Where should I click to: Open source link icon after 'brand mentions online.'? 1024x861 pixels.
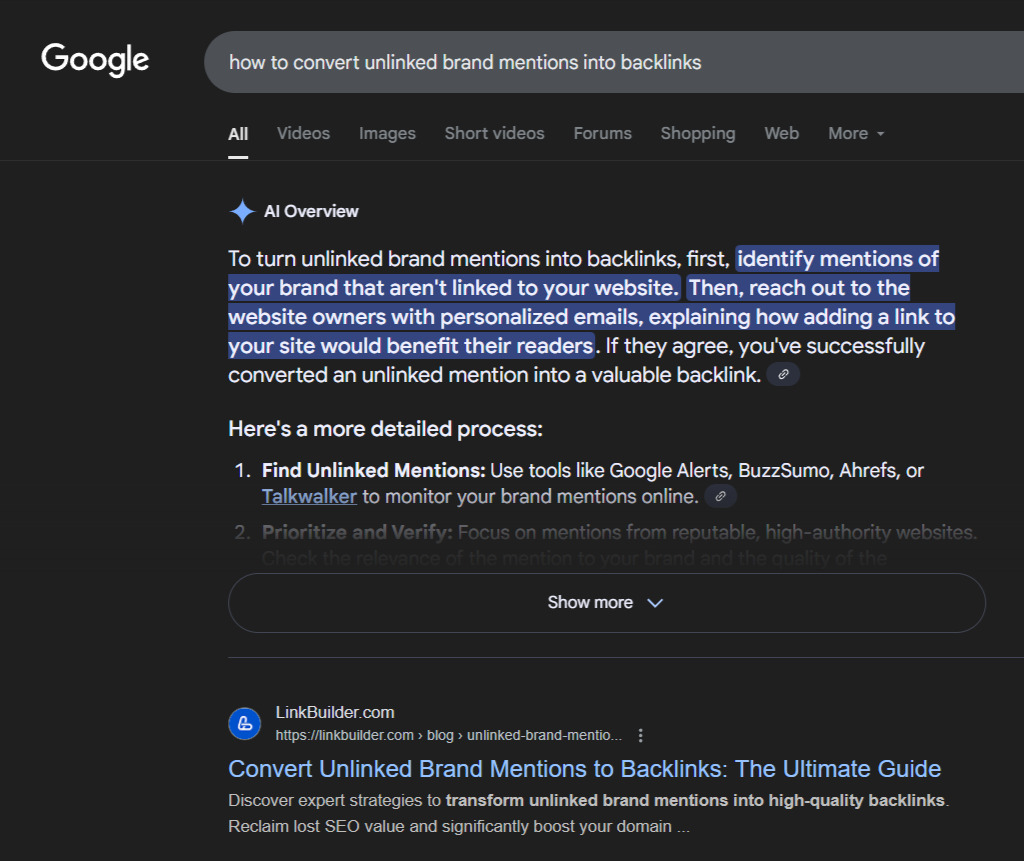click(720, 496)
